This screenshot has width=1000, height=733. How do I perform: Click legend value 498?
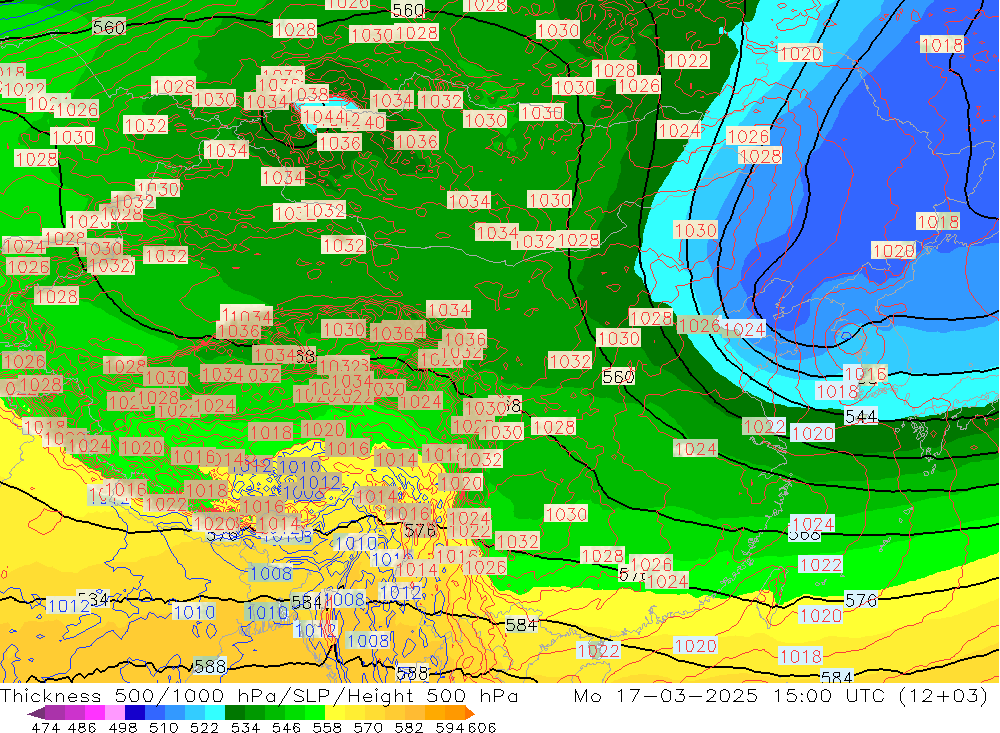[123, 727]
